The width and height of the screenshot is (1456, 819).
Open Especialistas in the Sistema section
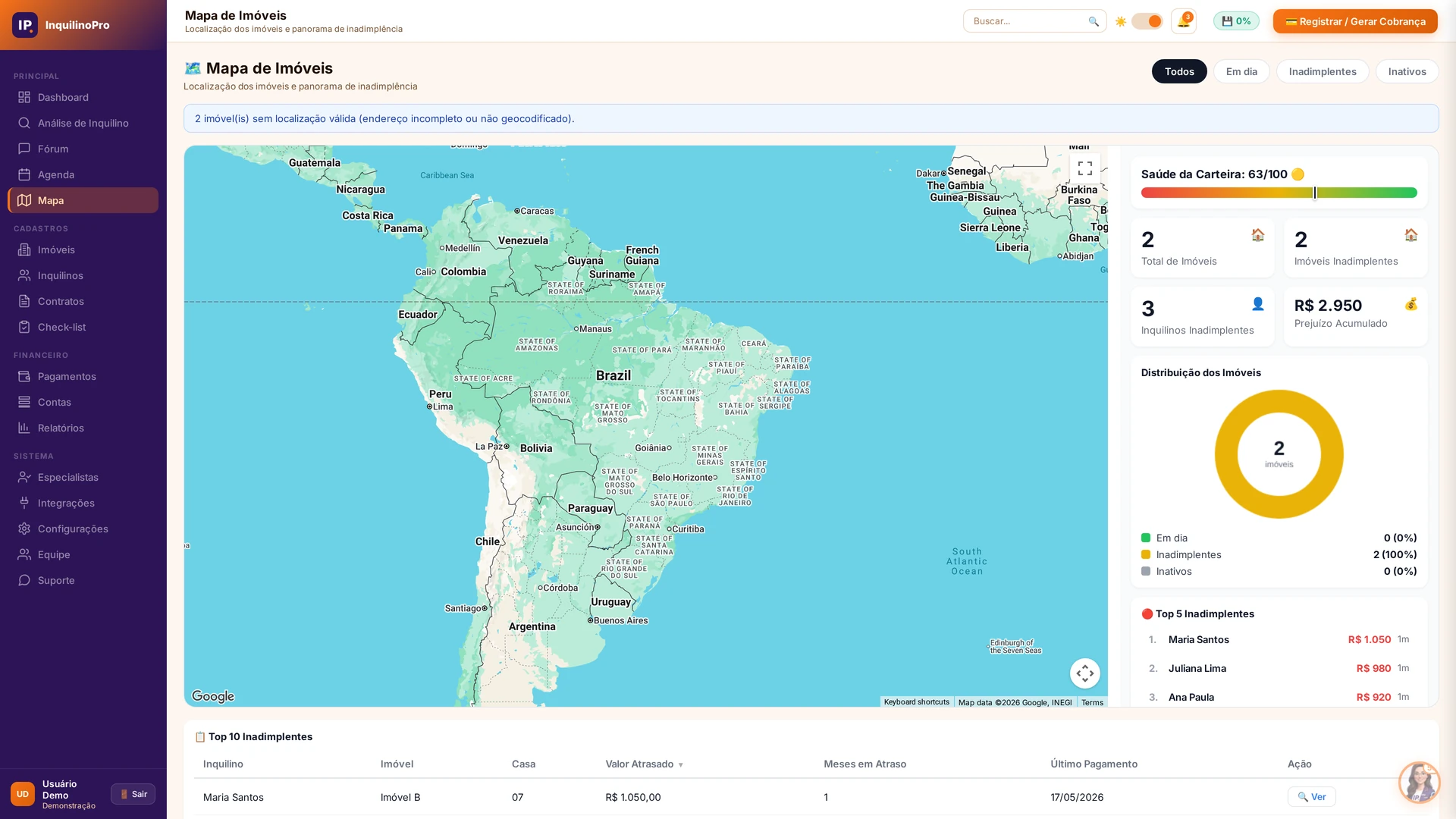83,477
